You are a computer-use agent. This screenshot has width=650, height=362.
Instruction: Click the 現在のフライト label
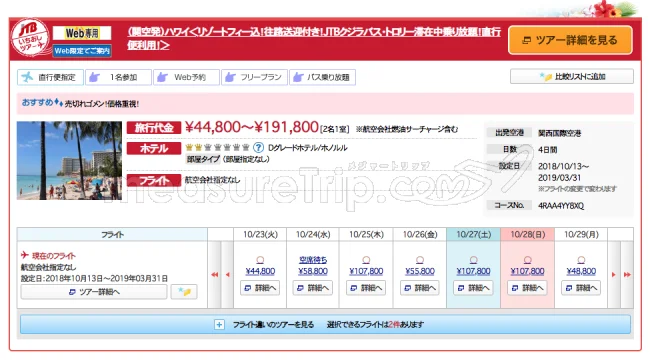pos(53,256)
